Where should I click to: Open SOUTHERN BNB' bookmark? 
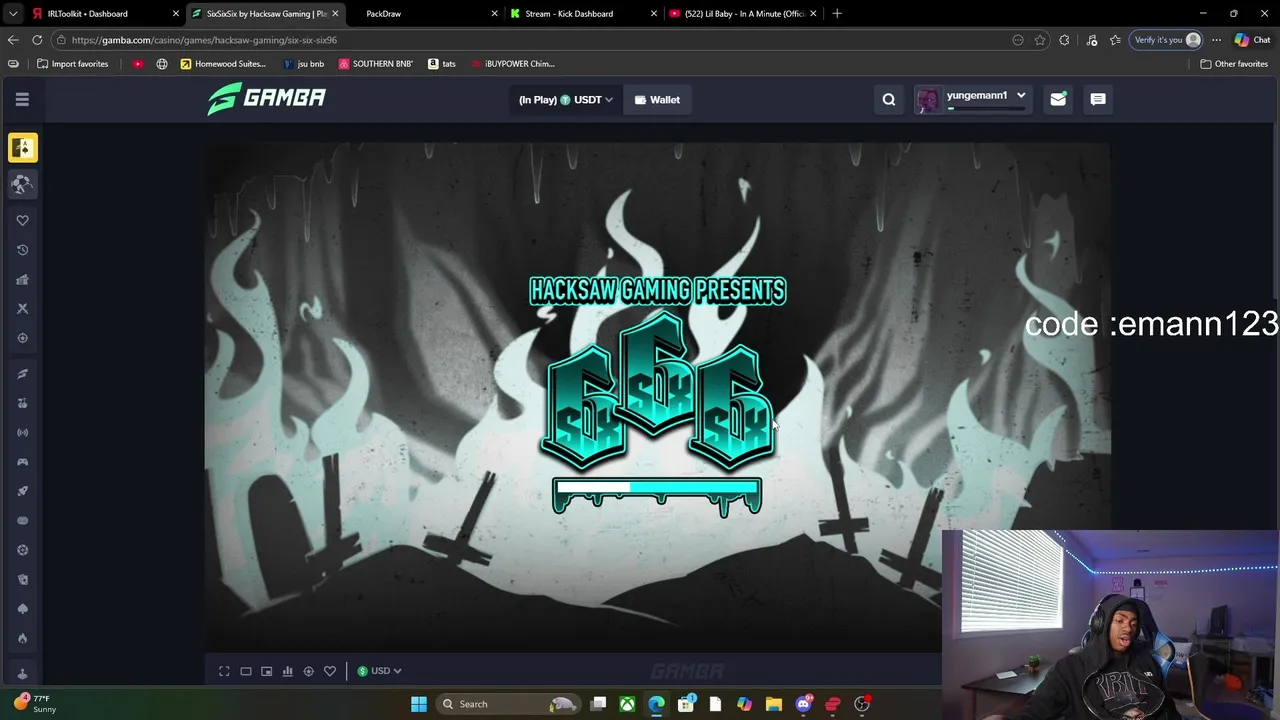[x=375, y=63]
